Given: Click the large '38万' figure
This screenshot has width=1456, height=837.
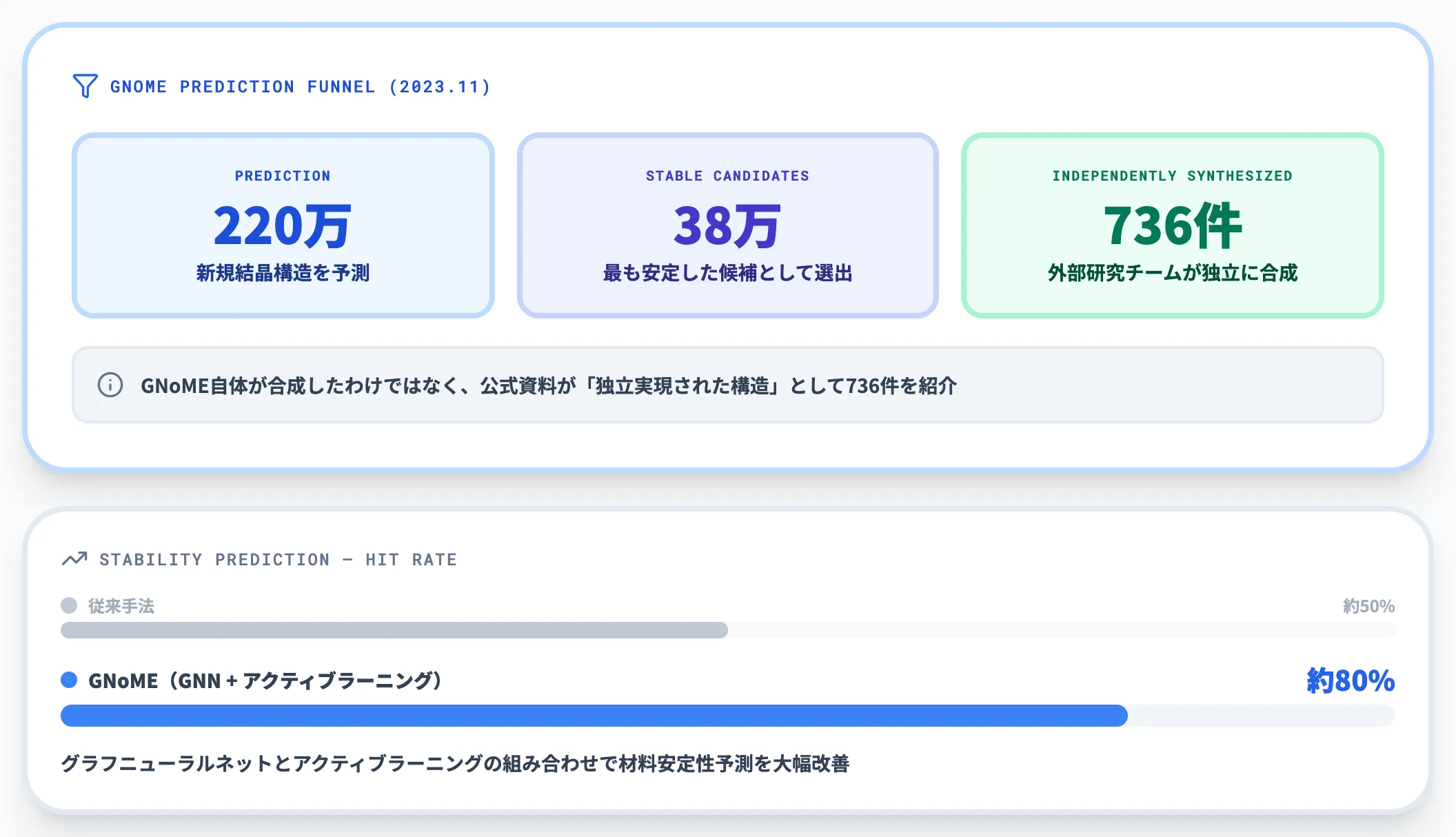Looking at the screenshot, I should [x=728, y=225].
